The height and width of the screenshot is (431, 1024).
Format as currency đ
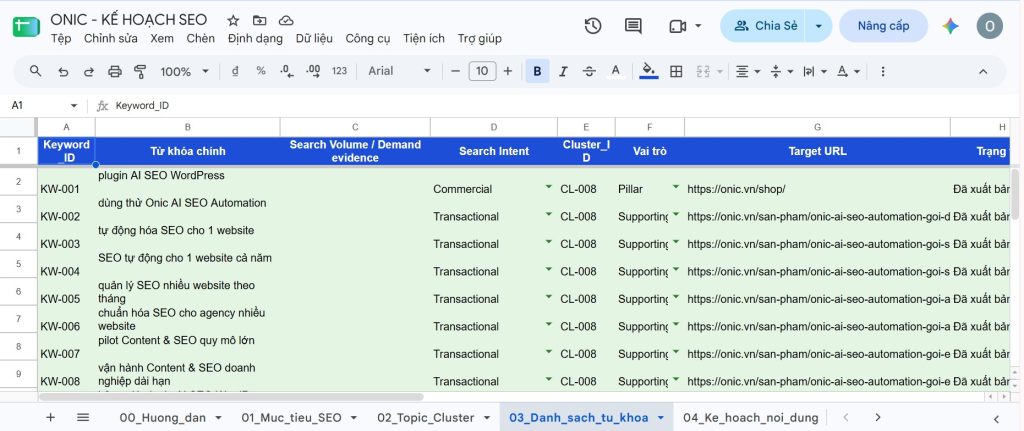click(235, 71)
